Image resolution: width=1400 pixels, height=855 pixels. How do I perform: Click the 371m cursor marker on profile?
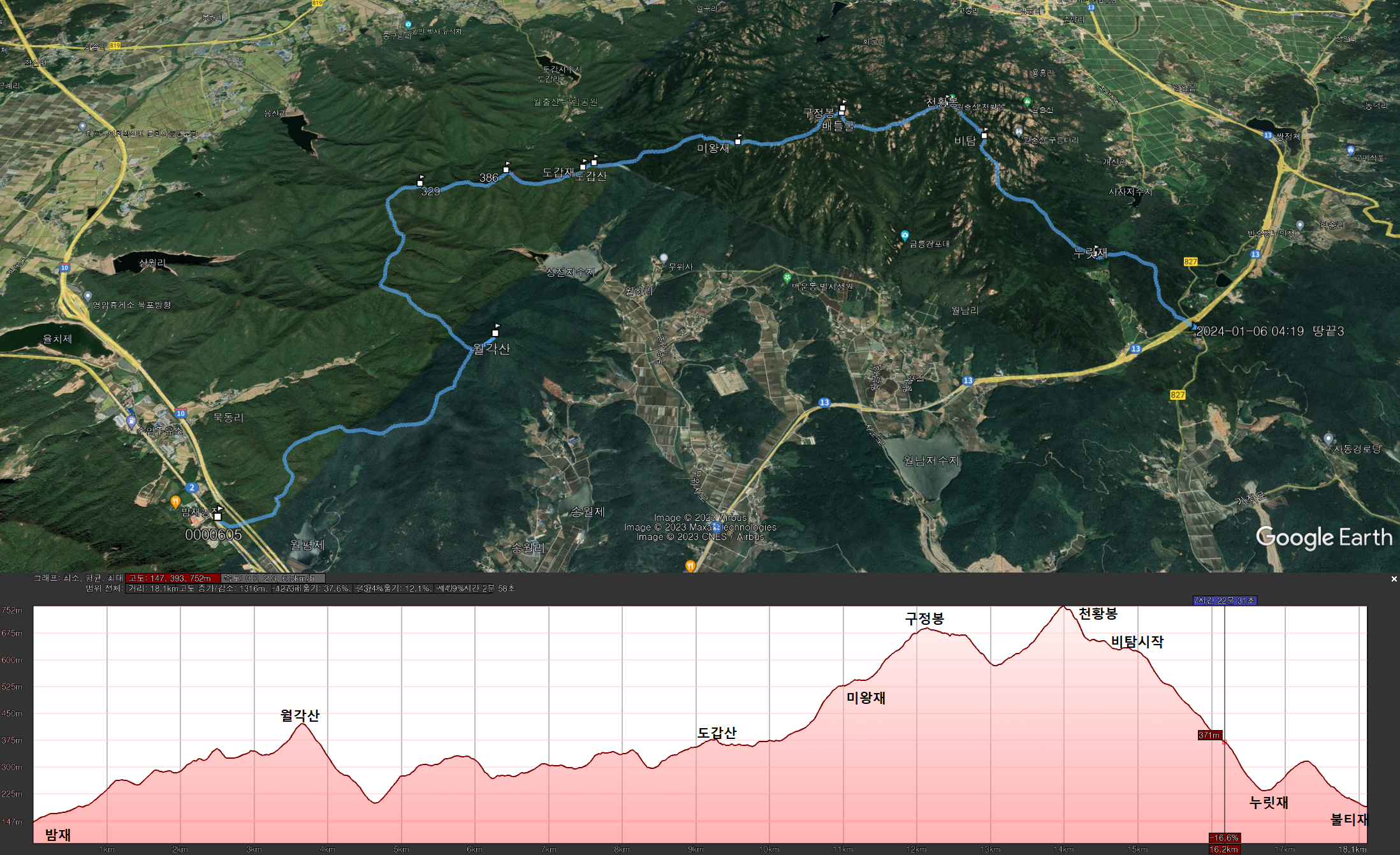pos(1209,735)
